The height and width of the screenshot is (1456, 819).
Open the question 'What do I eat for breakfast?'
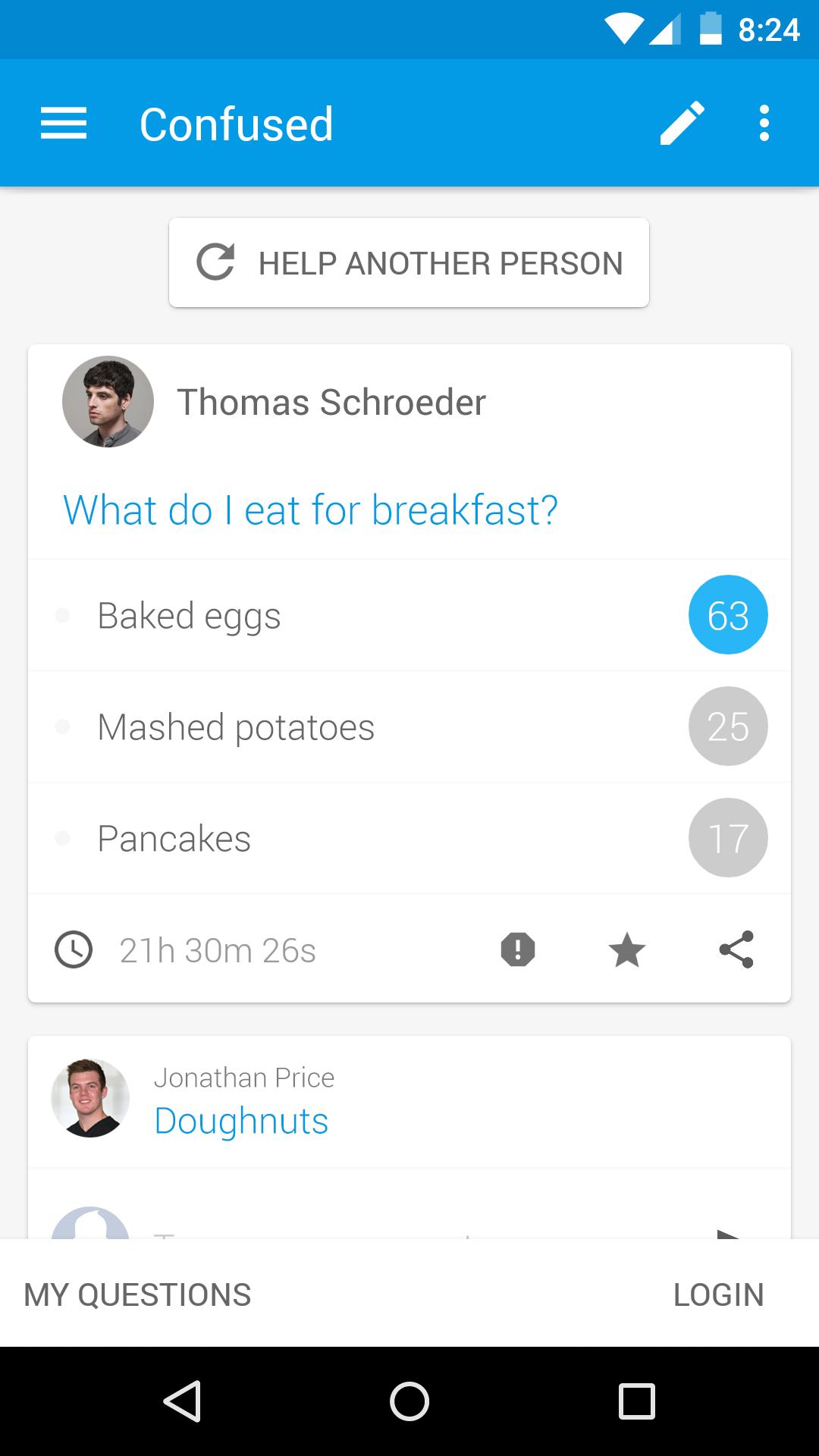(310, 510)
